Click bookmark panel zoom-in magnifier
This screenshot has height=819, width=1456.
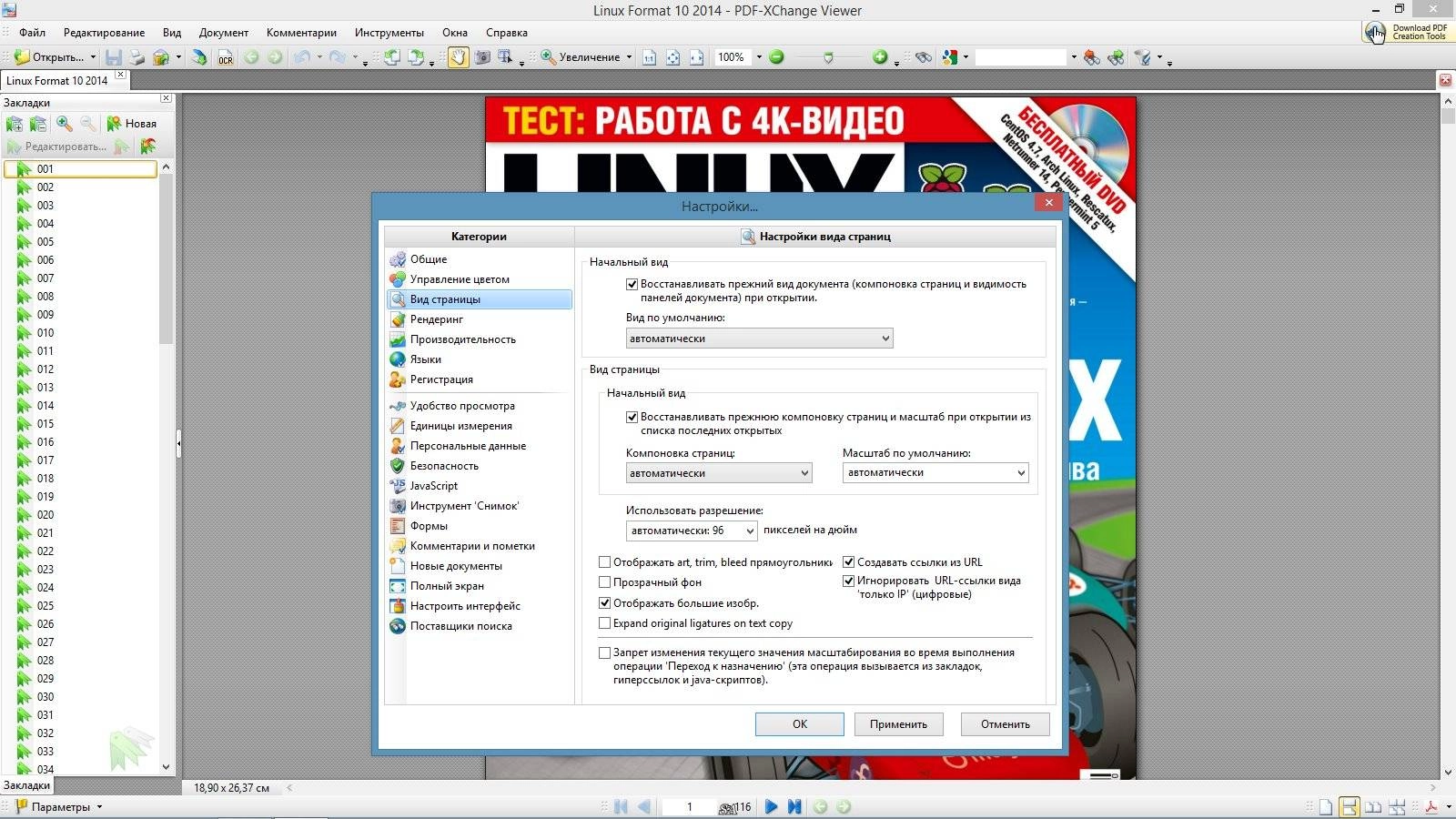click(65, 124)
